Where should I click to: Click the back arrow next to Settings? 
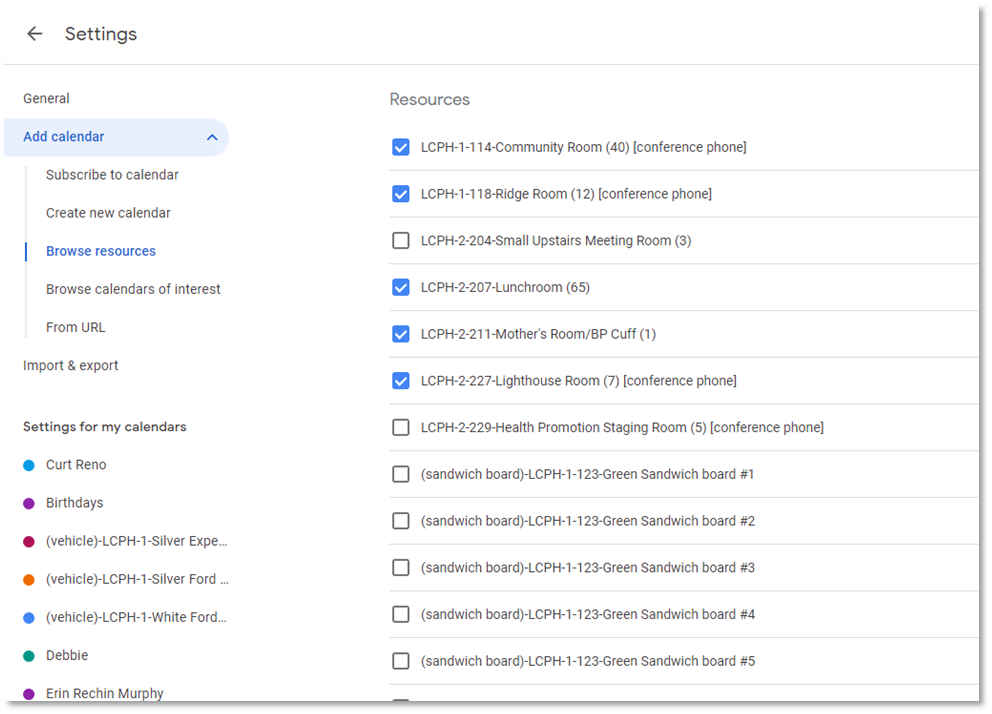[35, 34]
